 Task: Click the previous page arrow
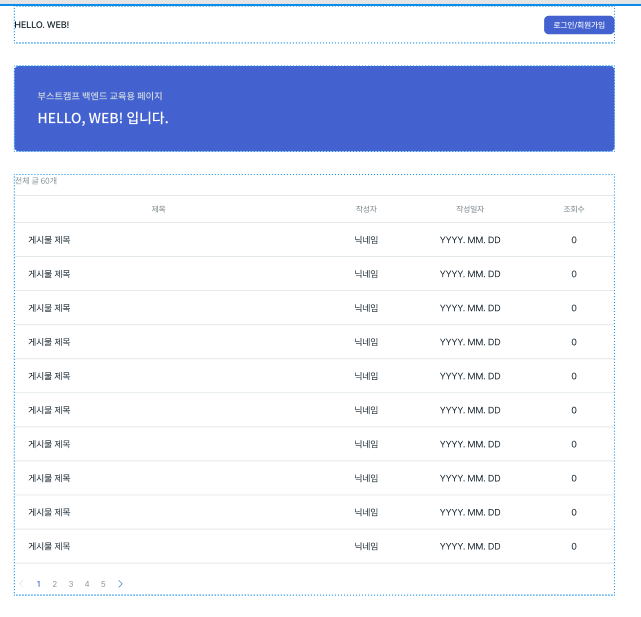click(x=22, y=584)
